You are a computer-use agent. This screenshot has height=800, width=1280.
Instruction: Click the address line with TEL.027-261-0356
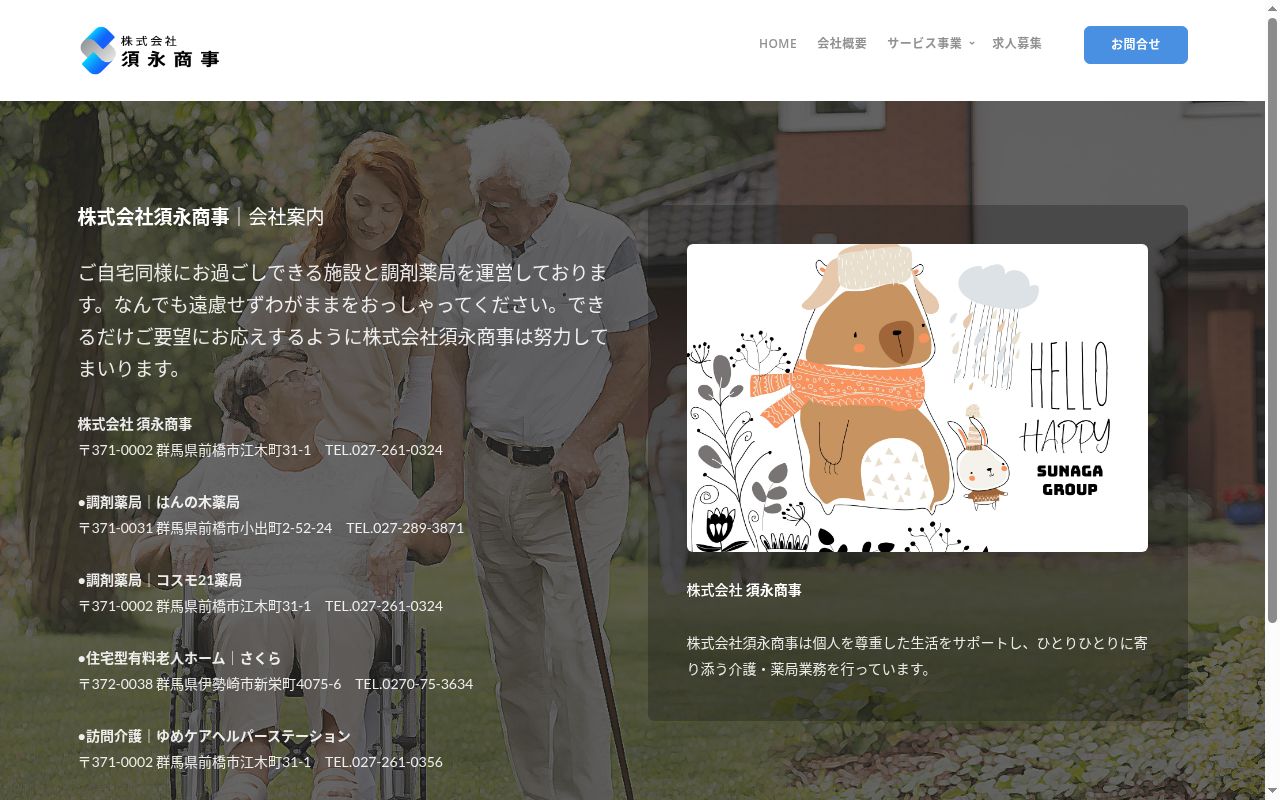coord(261,761)
